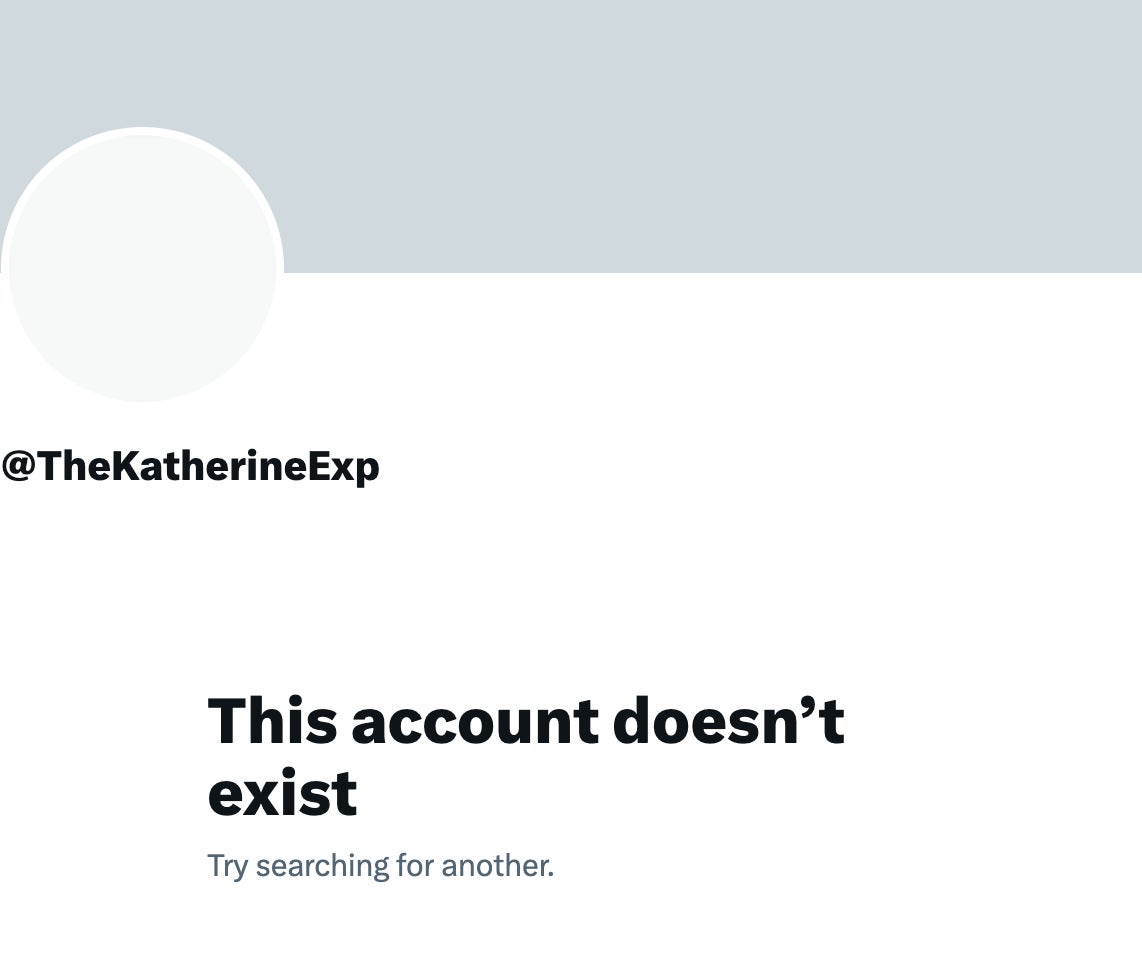The width and height of the screenshot is (1142, 956).
Task: Click the word "This" in the heading
Action: pyautogui.click(x=272, y=720)
